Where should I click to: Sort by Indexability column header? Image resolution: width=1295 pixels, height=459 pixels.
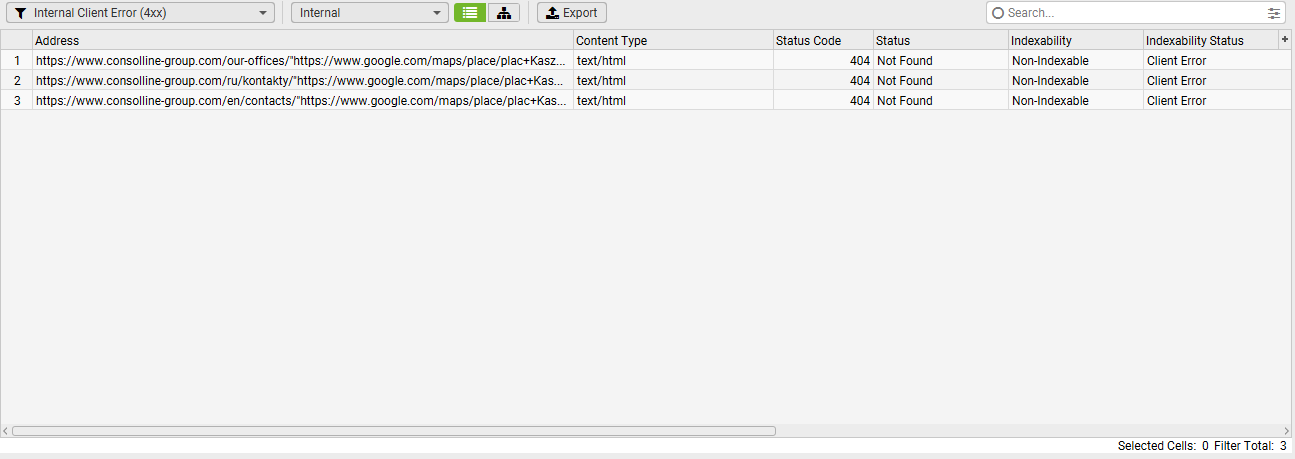pyautogui.click(x=1076, y=40)
